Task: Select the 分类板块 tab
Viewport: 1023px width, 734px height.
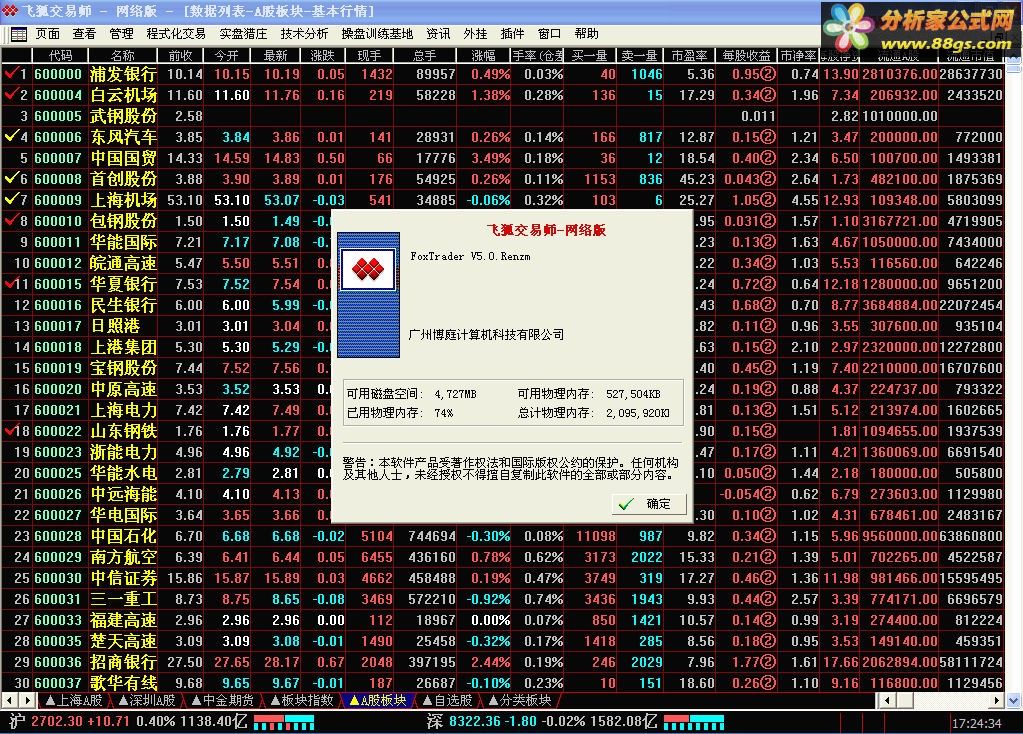Action: (x=521, y=701)
